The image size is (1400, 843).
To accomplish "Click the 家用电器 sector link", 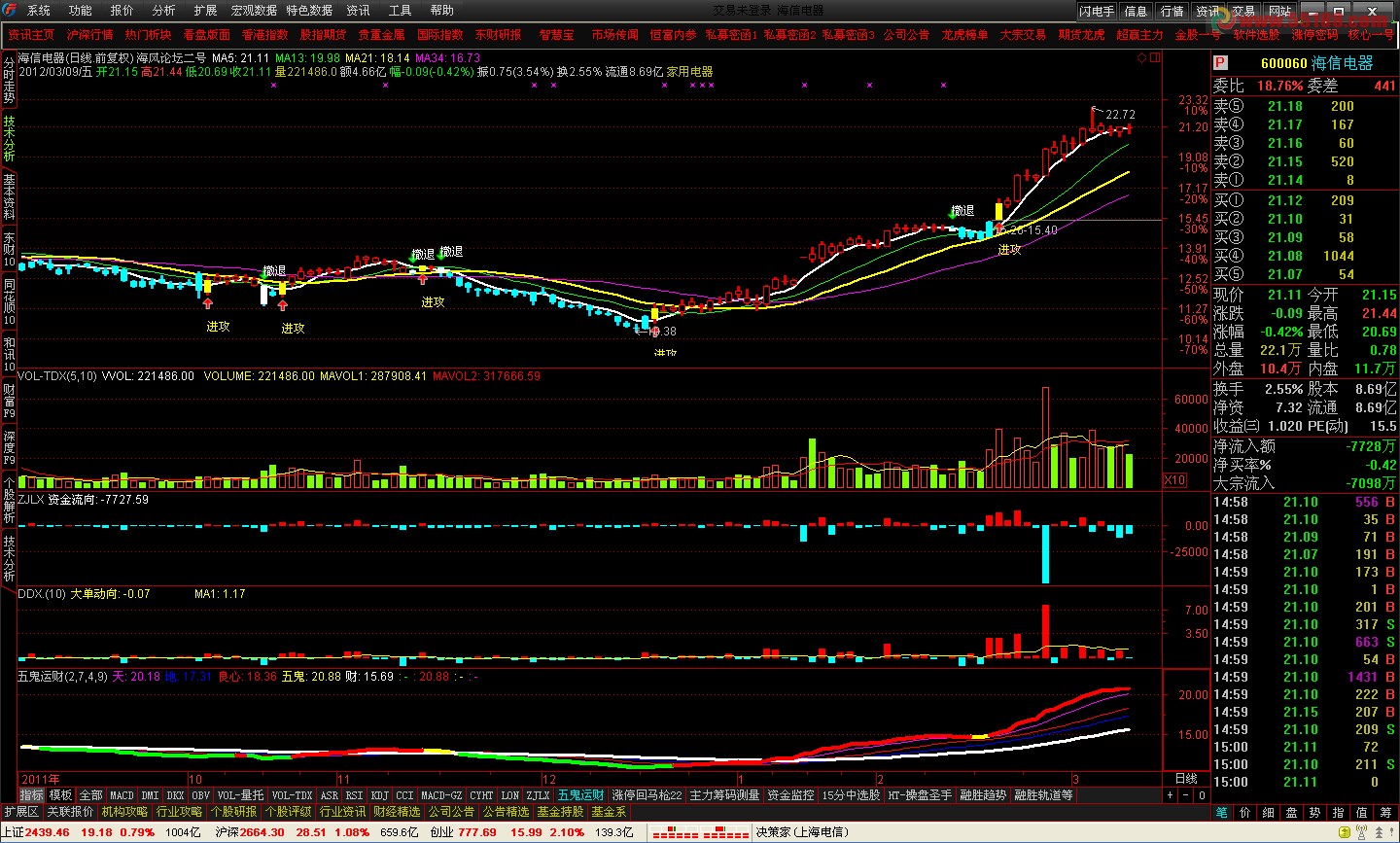I will tap(689, 72).
